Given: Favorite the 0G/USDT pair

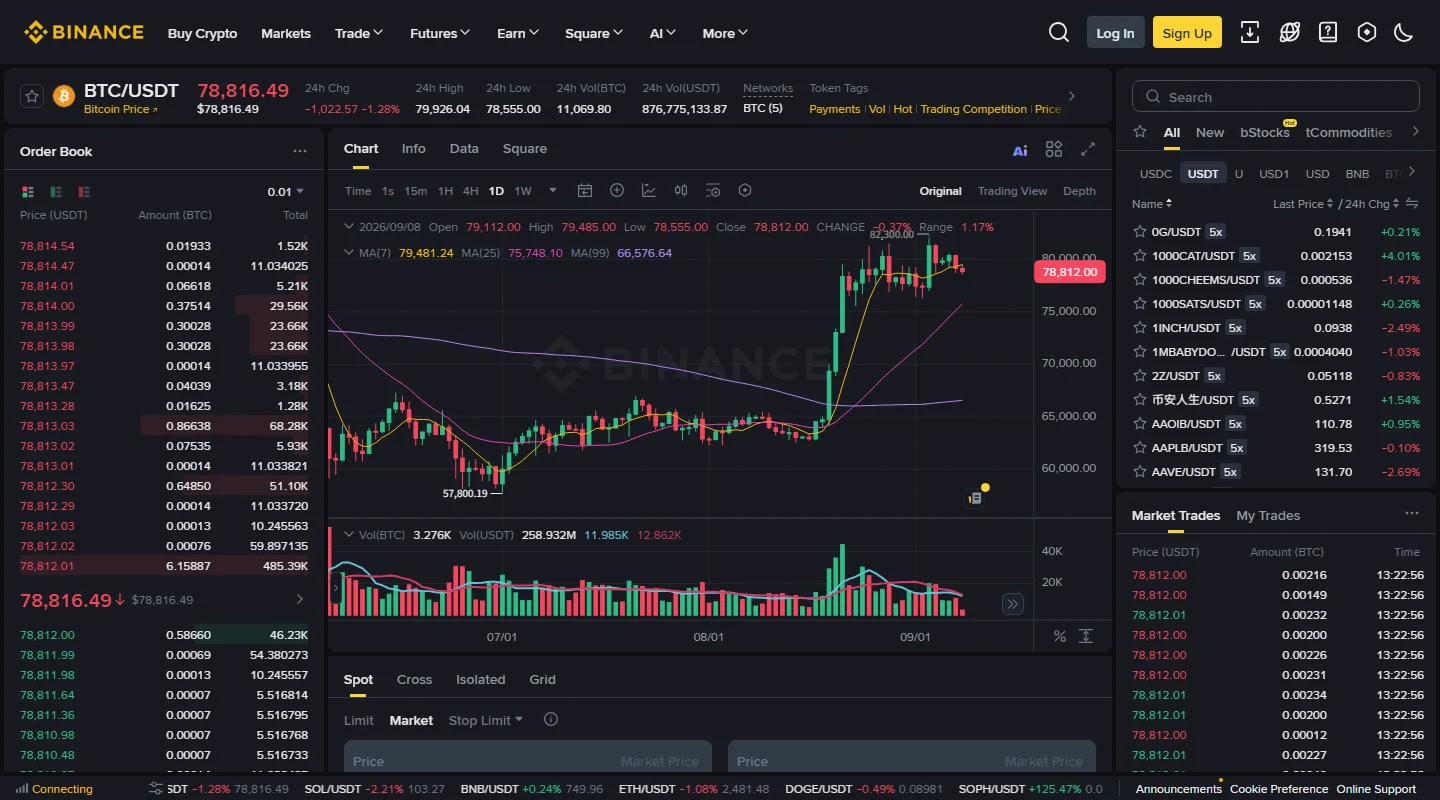Looking at the screenshot, I should pos(1139,232).
